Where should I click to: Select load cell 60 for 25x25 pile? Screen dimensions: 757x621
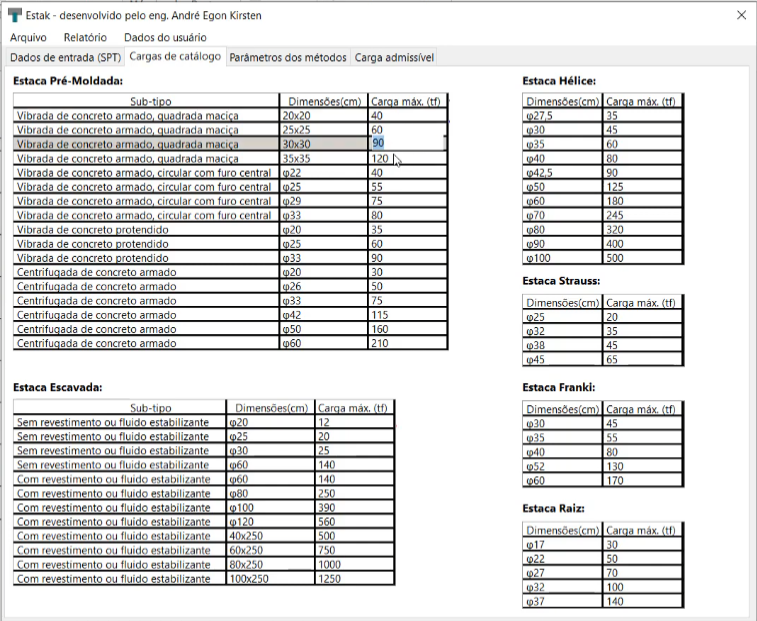(x=407, y=129)
